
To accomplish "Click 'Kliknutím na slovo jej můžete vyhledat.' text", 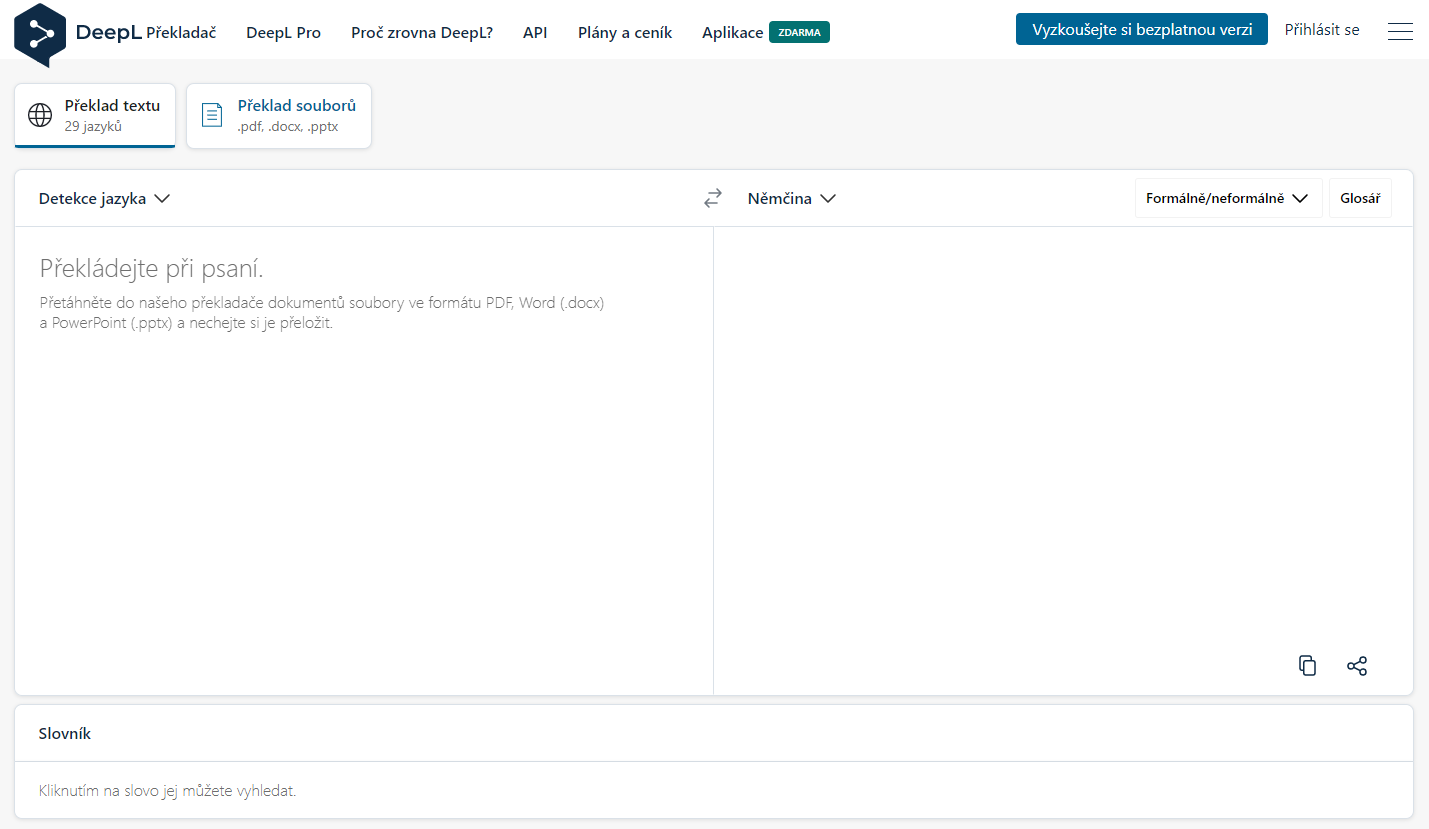I will tap(167, 791).
